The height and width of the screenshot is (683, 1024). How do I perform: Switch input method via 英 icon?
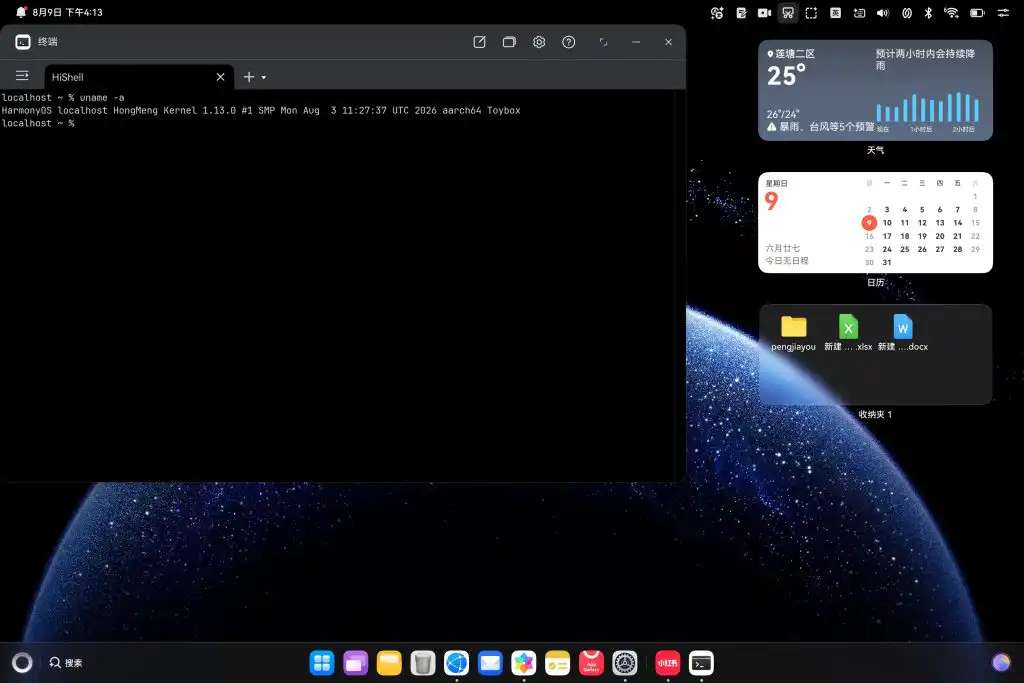[835, 13]
